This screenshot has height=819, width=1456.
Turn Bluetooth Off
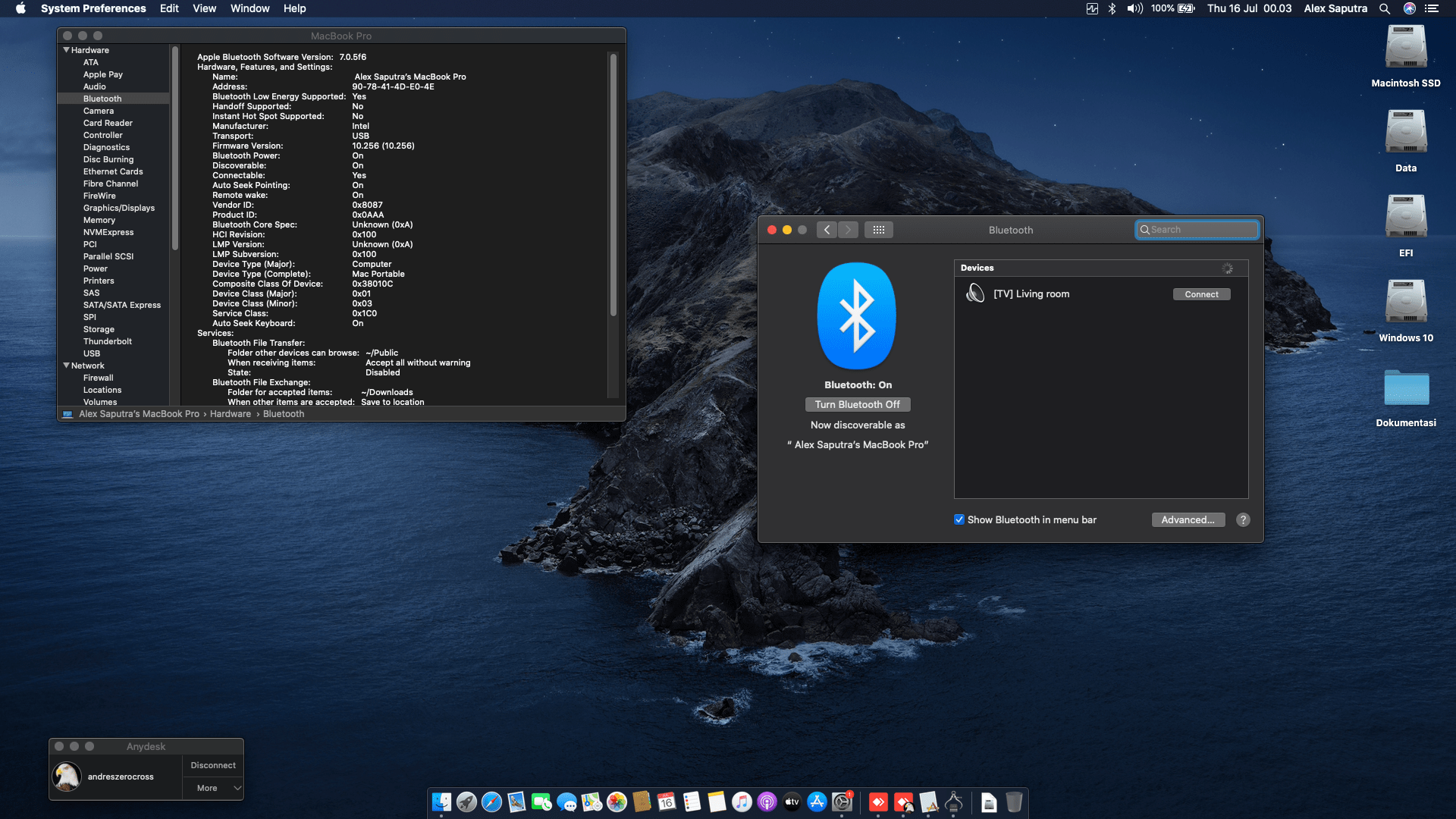858,404
